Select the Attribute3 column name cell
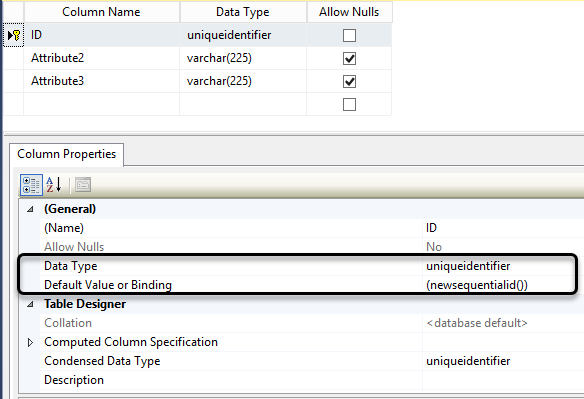The image size is (584, 399). (102, 81)
